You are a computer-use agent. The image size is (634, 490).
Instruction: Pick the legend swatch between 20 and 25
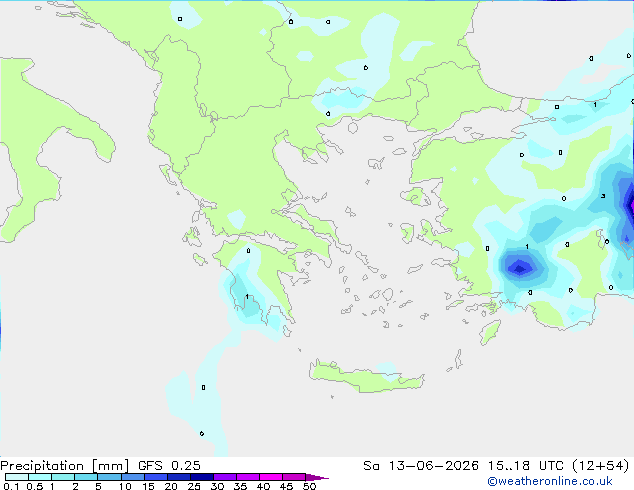(x=179, y=477)
